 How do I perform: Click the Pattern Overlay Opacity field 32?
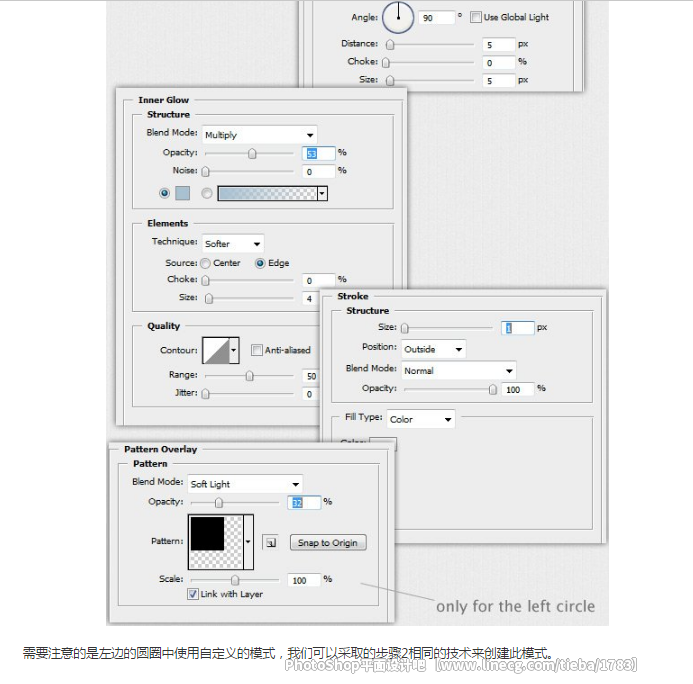[304, 503]
